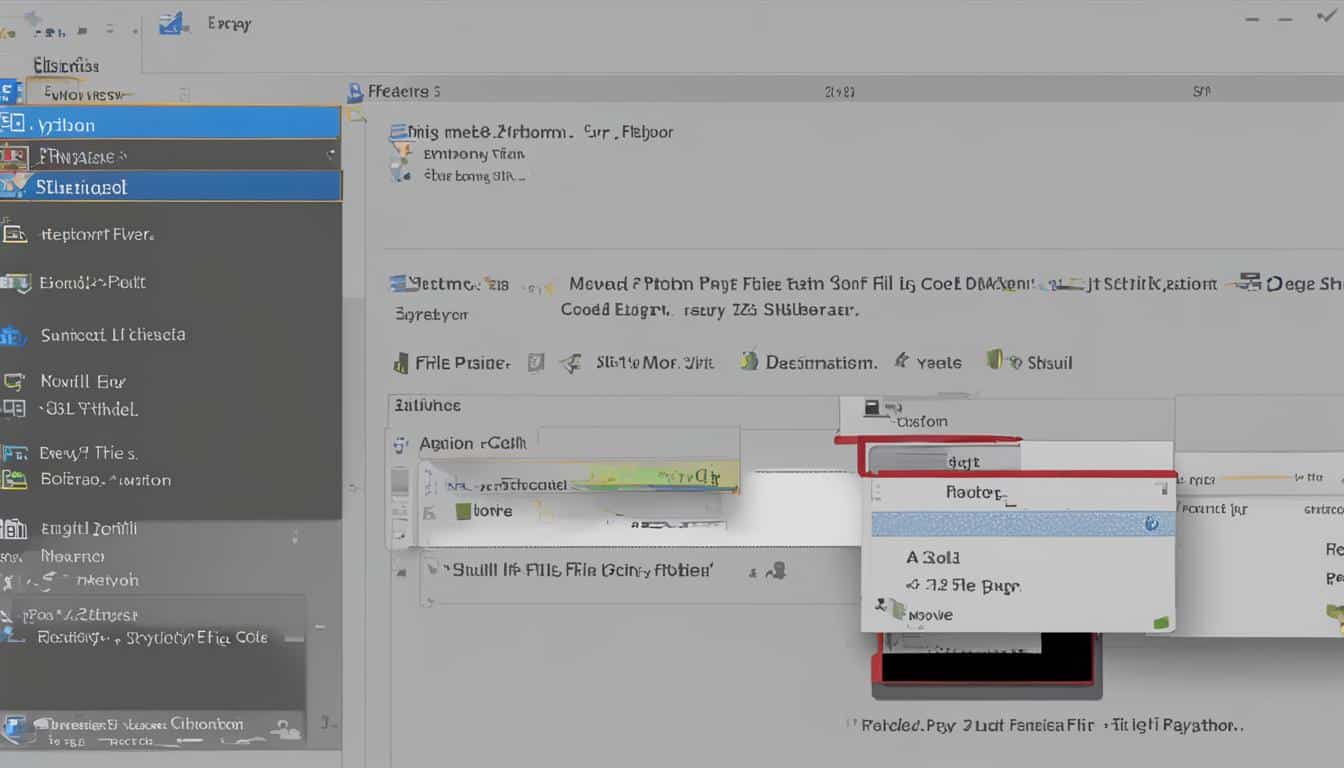
Task: Click the "Yaete" toolbar item
Action: tap(939, 363)
